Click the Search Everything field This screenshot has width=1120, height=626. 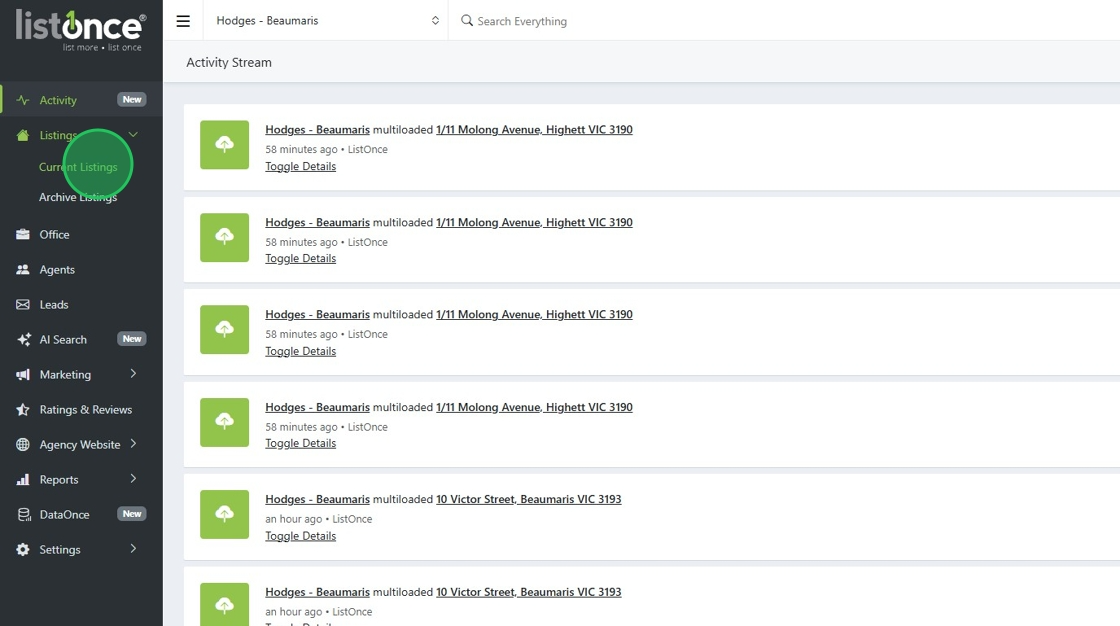(600, 21)
